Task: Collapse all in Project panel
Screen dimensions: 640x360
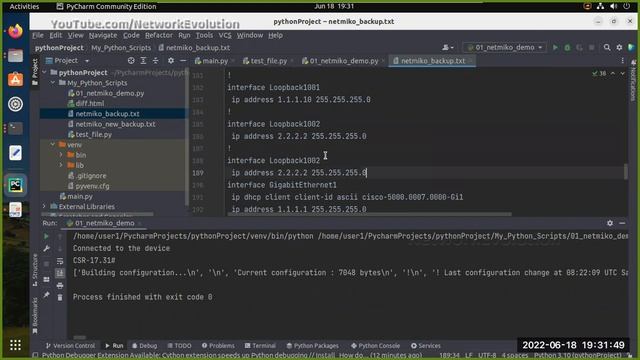Action: pyautogui.click(x=156, y=61)
